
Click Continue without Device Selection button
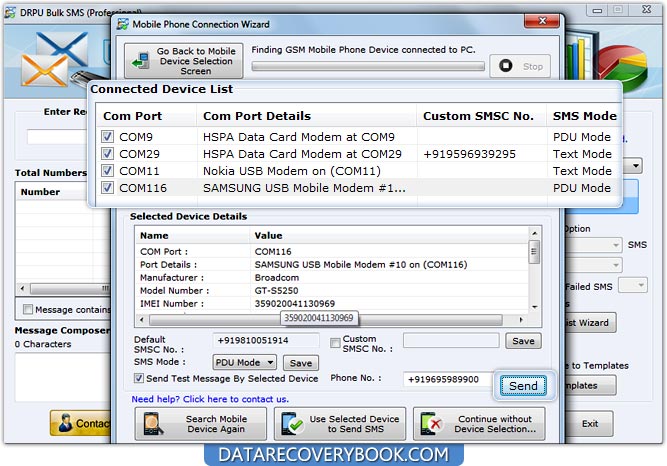point(479,424)
